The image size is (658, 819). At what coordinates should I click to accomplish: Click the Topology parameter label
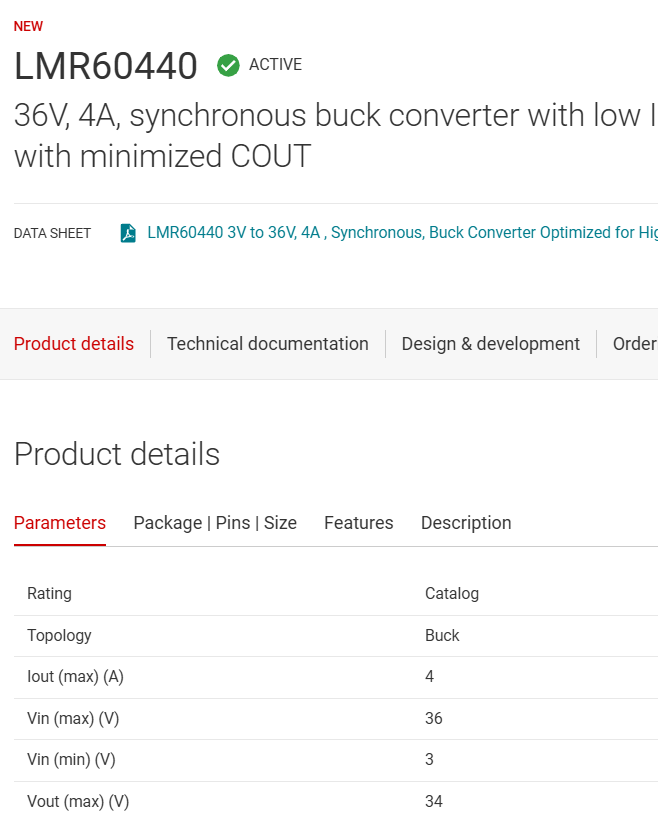pyautogui.click(x=59, y=636)
